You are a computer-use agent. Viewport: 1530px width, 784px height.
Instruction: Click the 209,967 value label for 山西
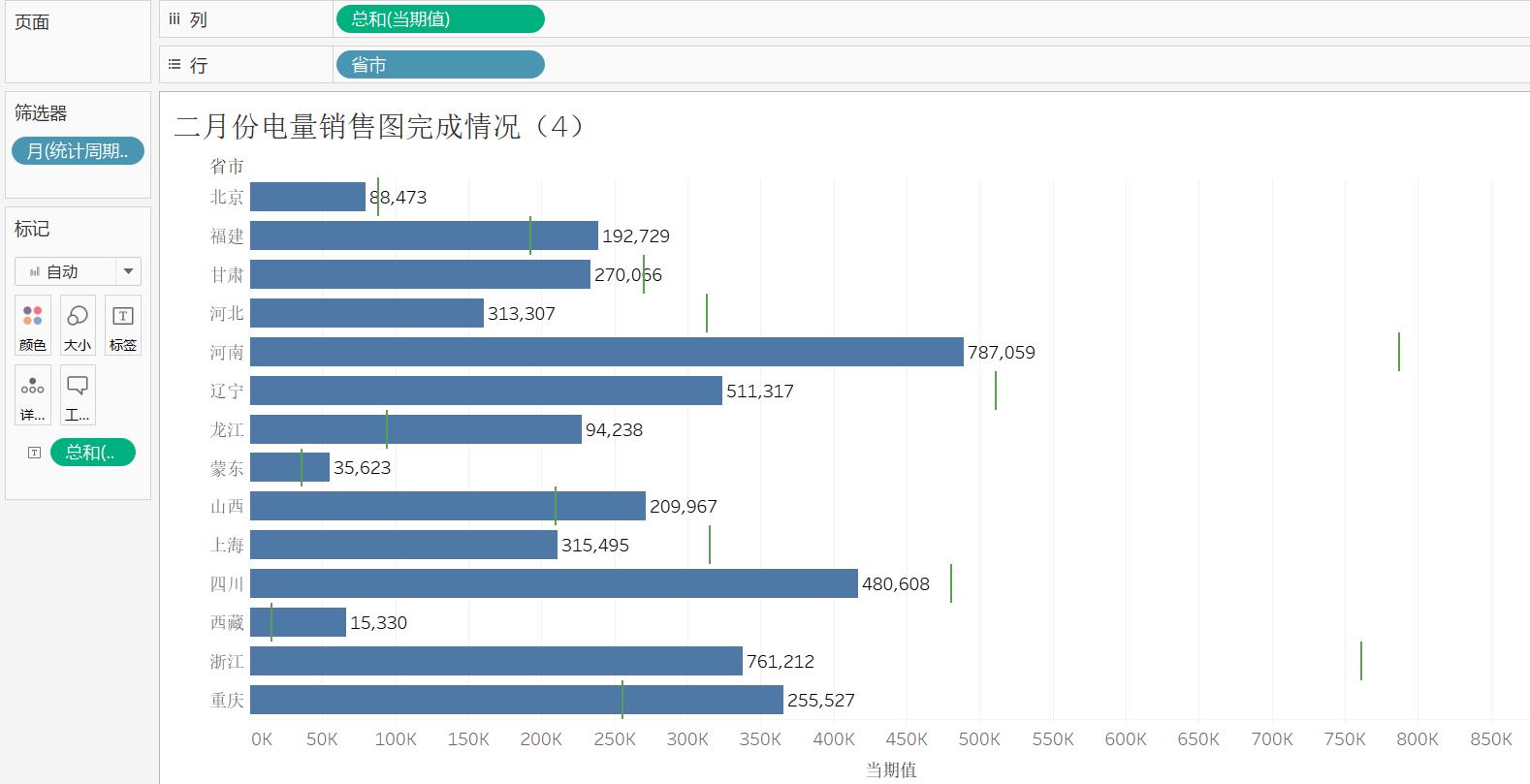[684, 506]
